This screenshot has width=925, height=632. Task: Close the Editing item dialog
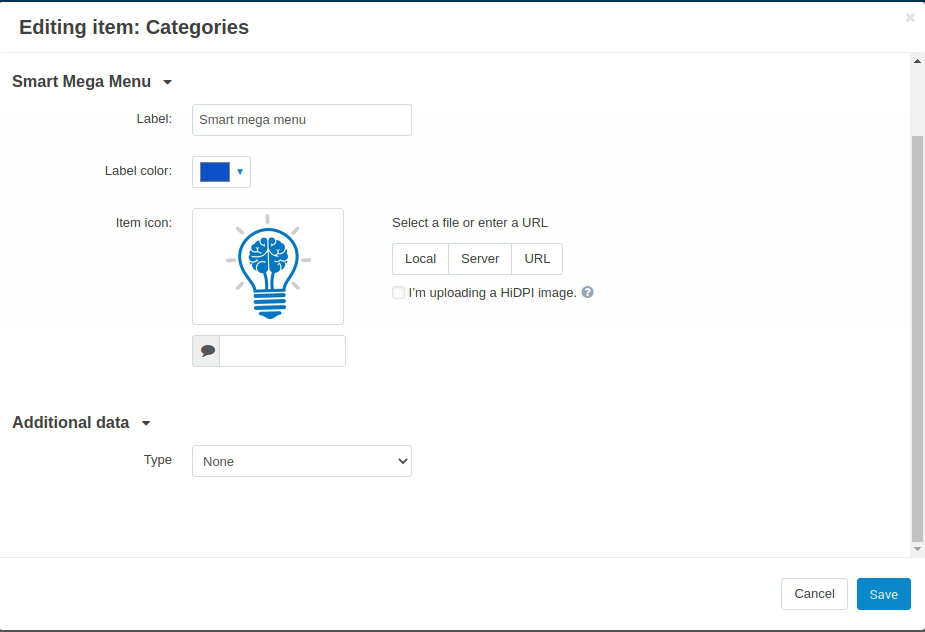click(910, 18)
